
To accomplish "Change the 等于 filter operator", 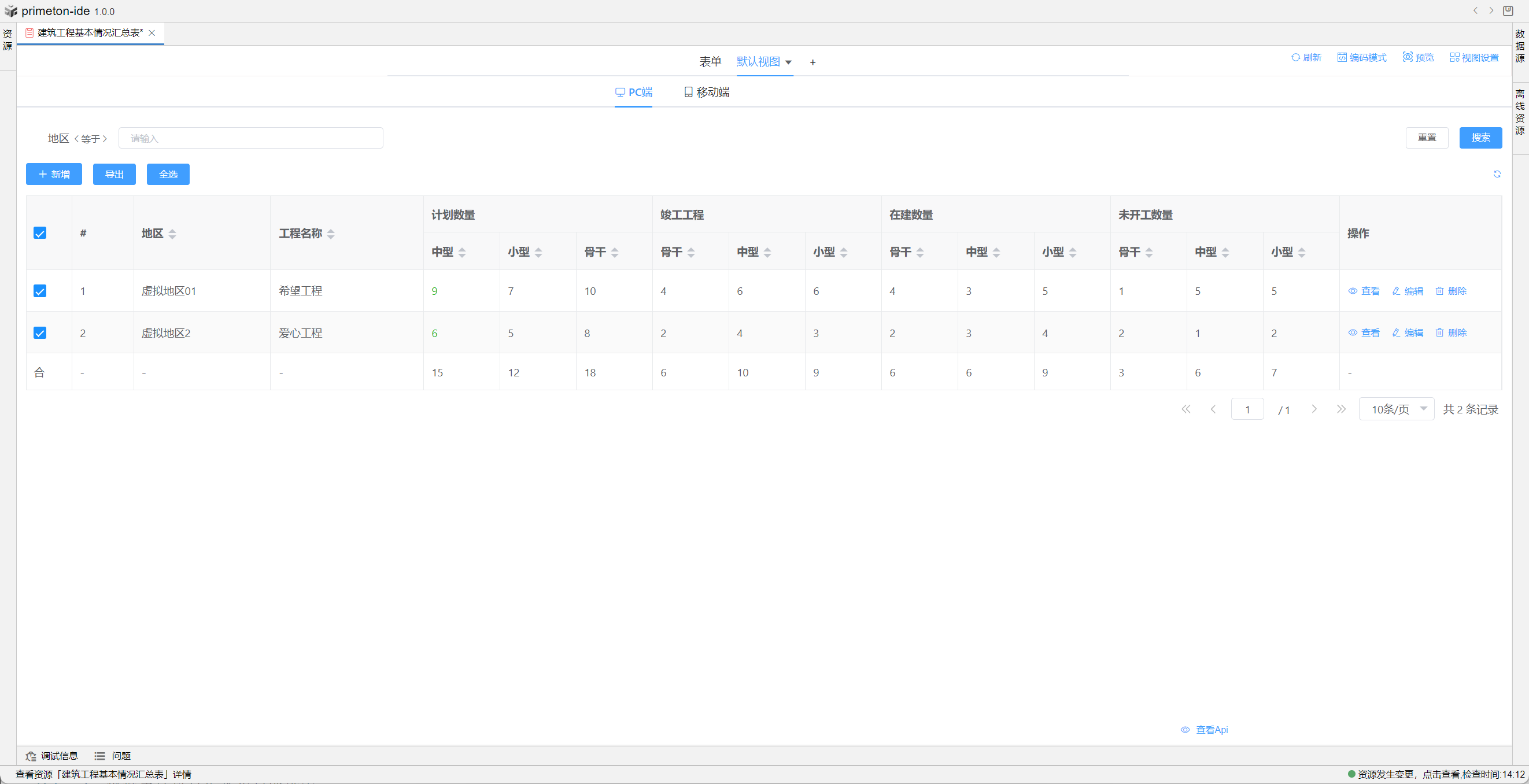I will point(91,139).
